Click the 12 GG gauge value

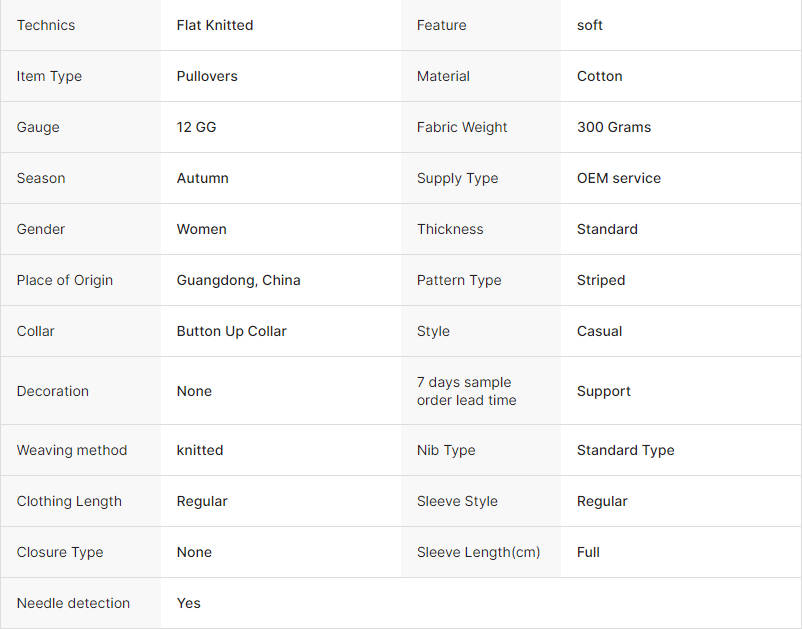(x=196, y=127)
